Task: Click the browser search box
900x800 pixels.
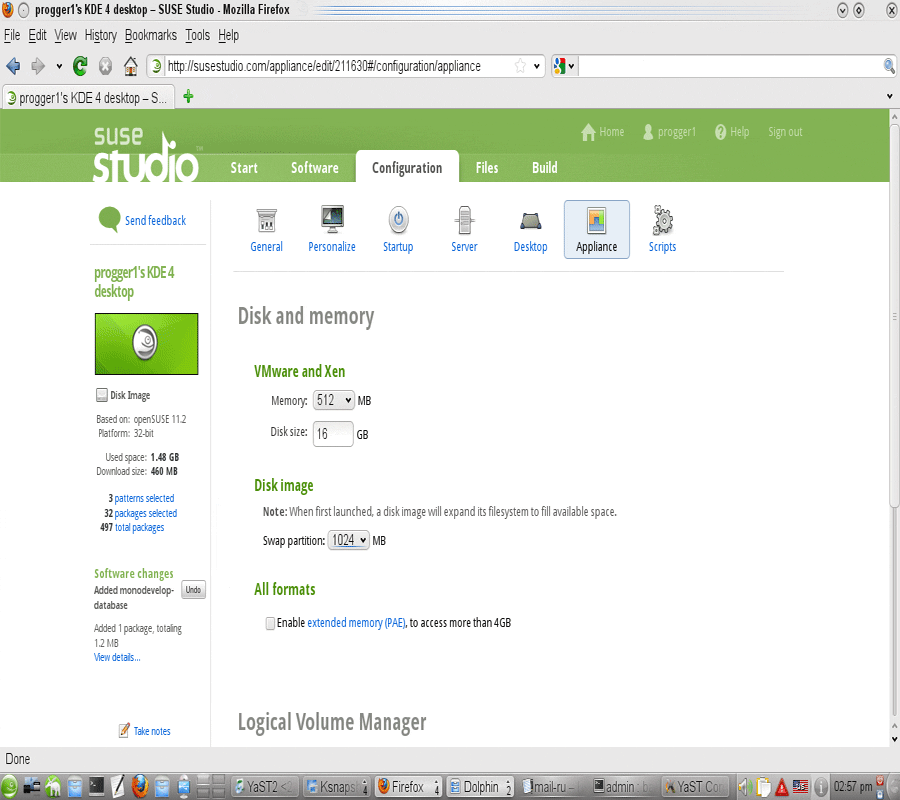Action: pyautogui.click(x=730, y=66)
